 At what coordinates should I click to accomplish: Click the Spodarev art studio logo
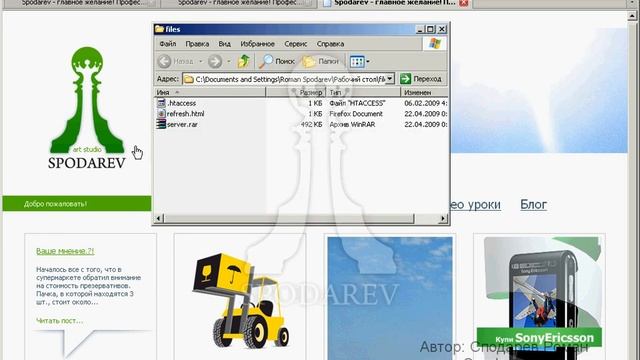tap(87, 108)
